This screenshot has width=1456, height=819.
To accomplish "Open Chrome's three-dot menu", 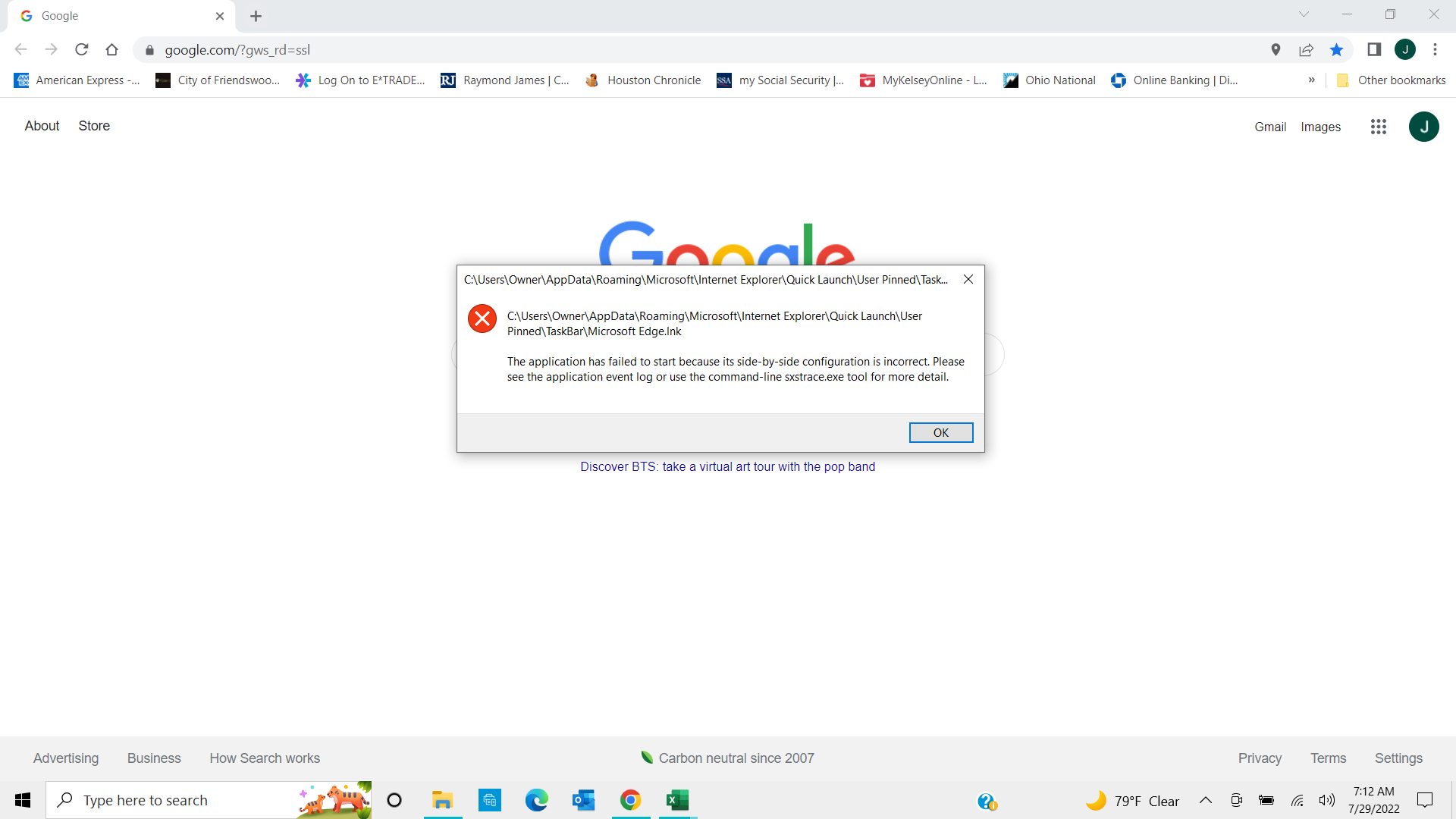I will [1436, 49].
